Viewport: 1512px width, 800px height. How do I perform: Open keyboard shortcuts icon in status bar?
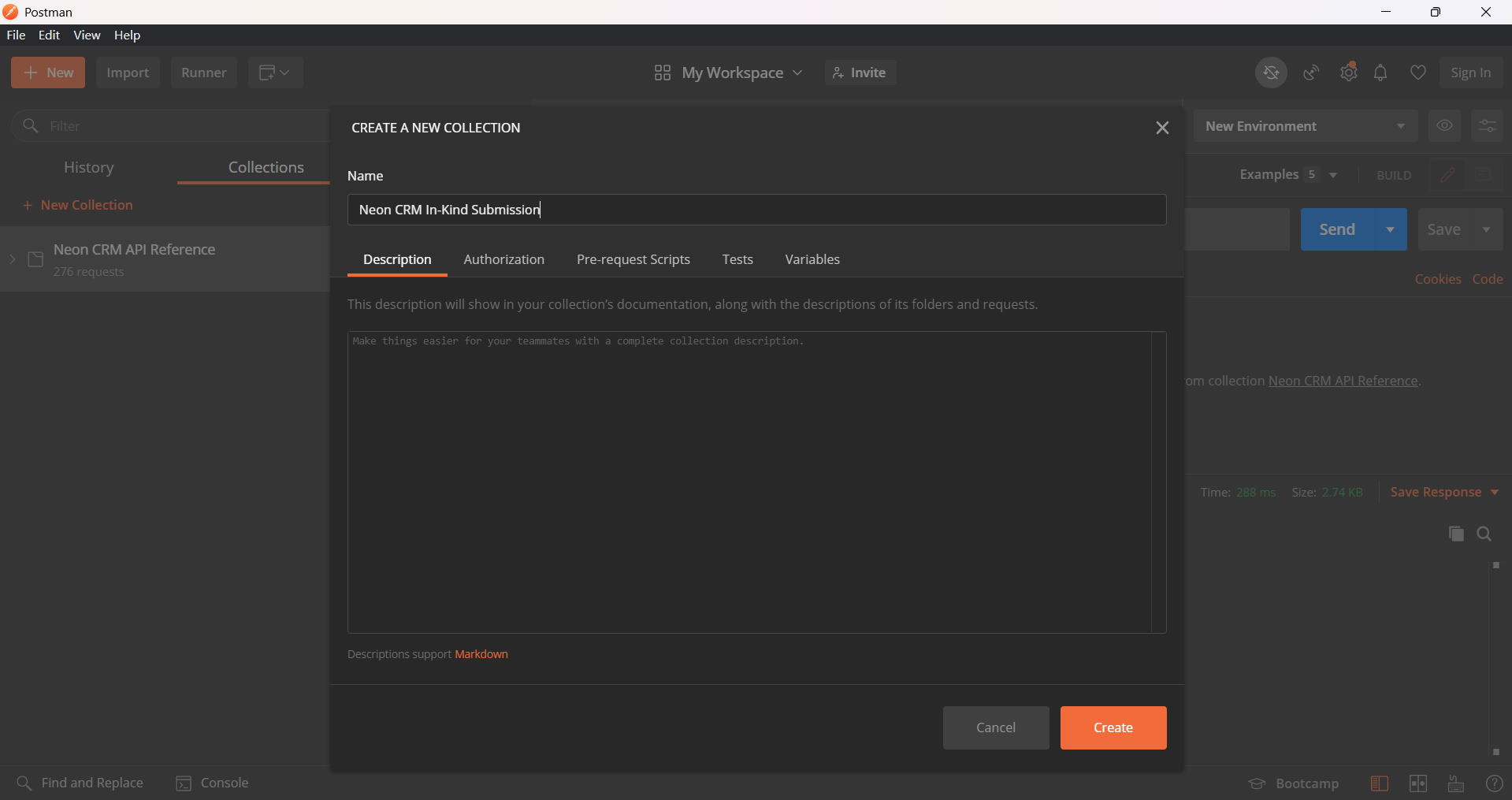tap(1456, 783)
